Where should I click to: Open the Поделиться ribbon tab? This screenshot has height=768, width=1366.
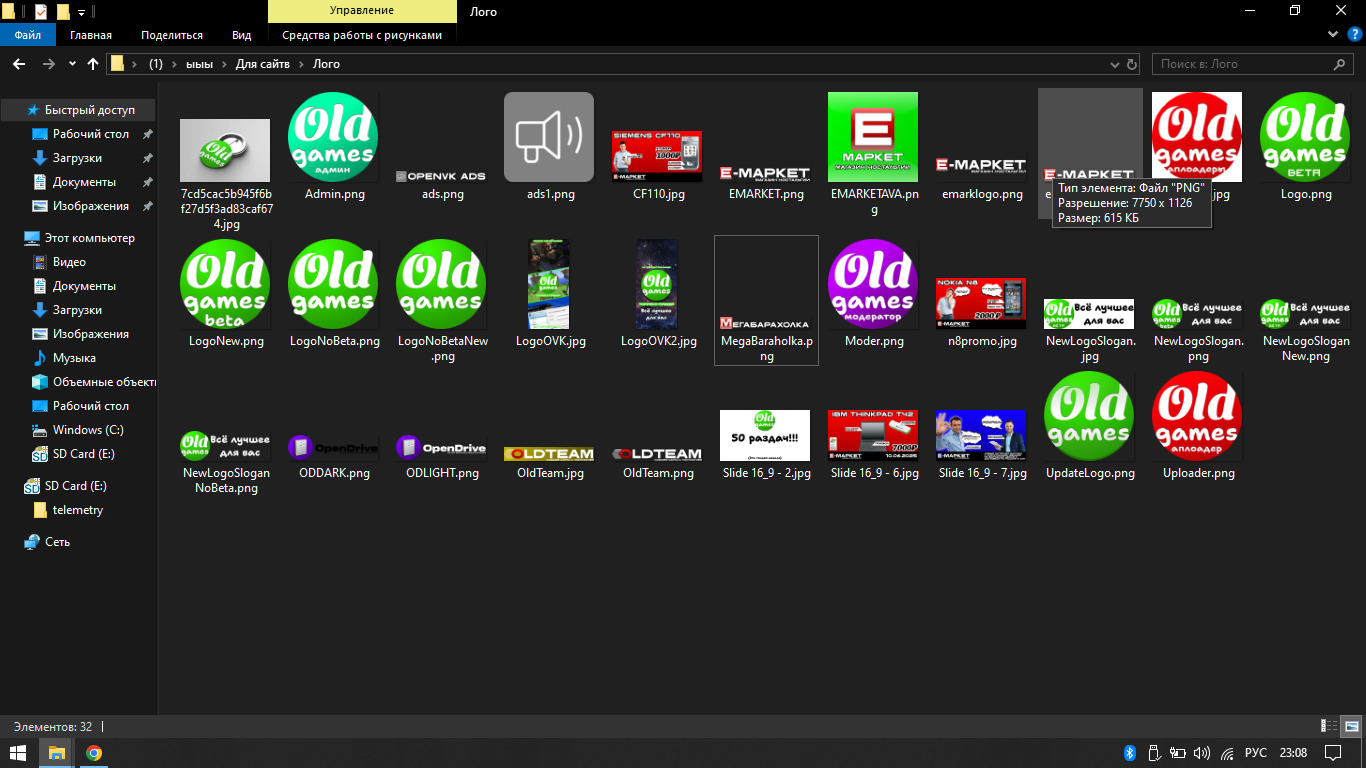(x=172, y=35)
